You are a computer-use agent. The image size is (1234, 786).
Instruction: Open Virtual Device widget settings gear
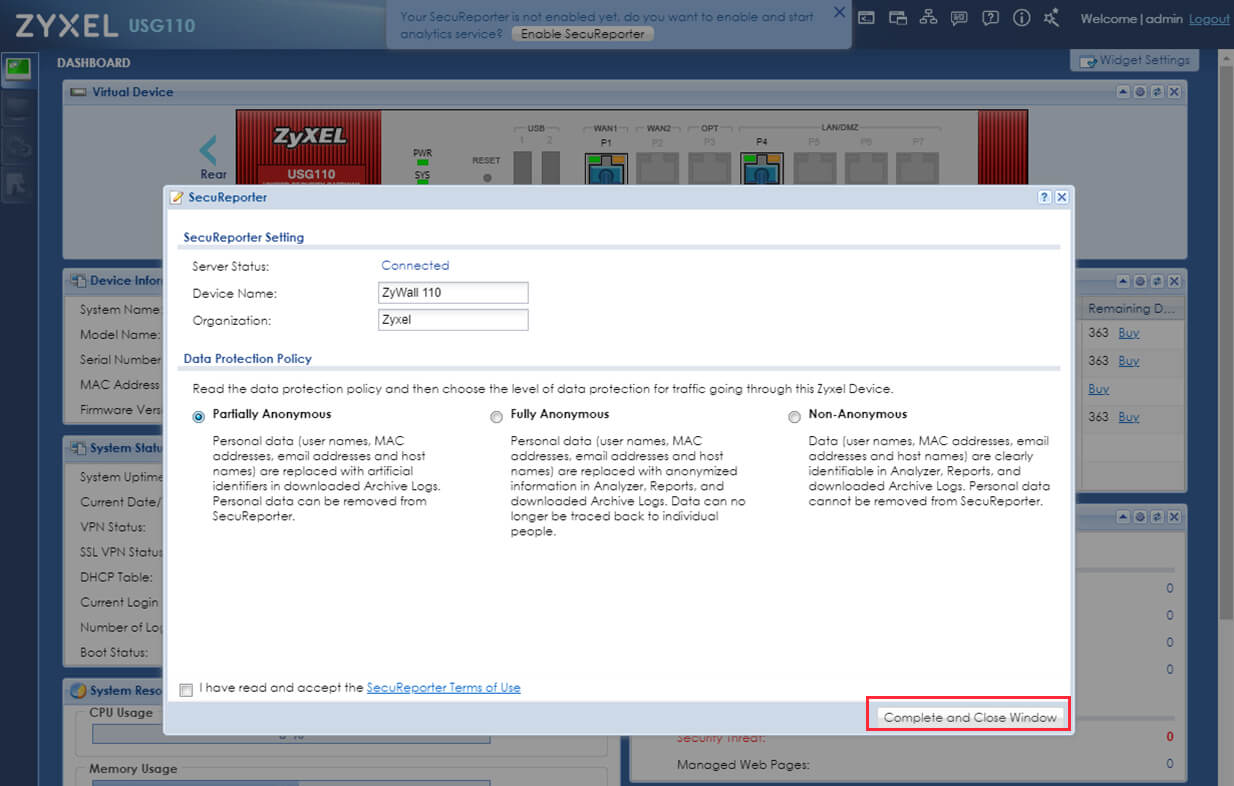click(x=1140, y=92)
